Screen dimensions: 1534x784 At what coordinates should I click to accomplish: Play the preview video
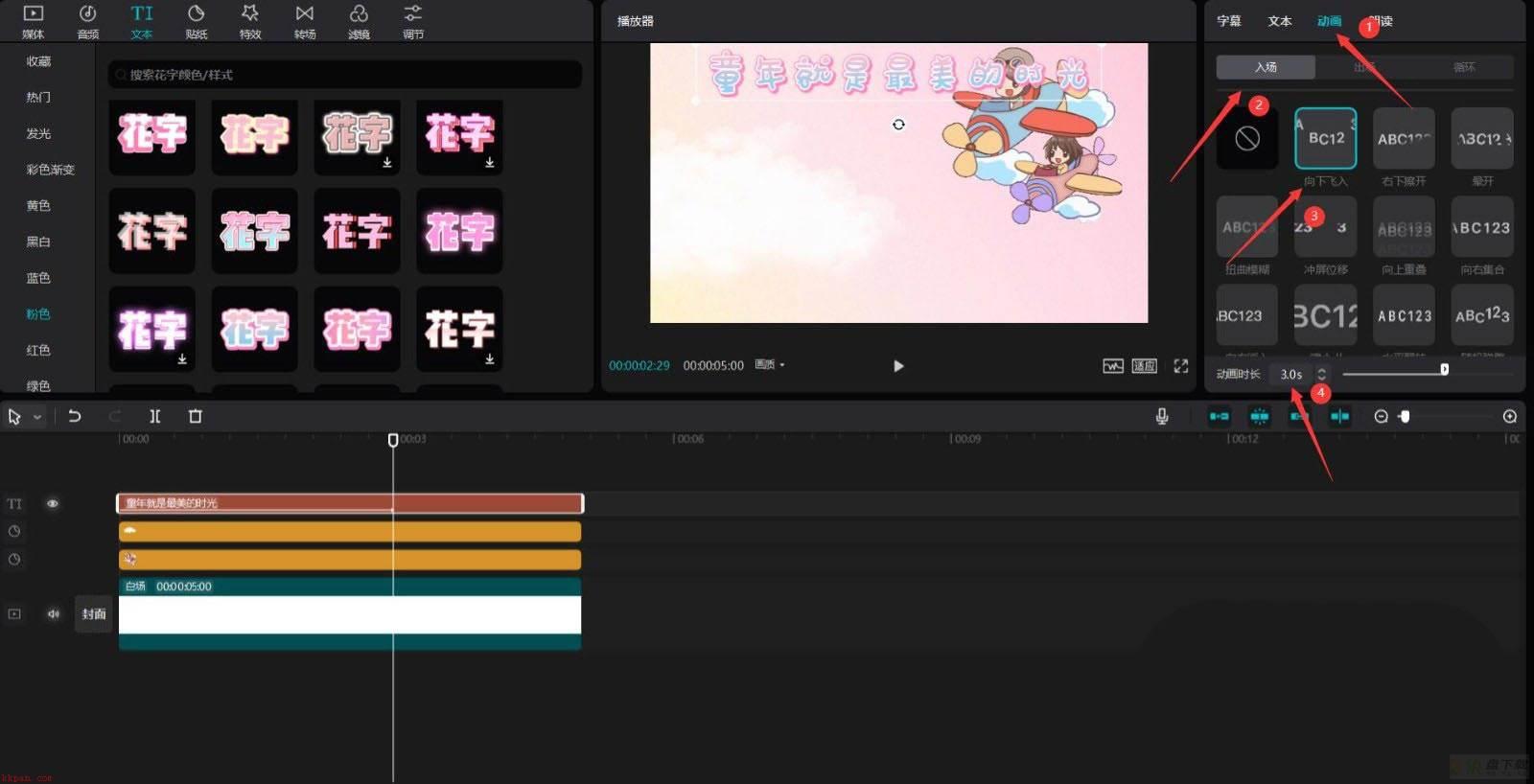click(898, 366)
